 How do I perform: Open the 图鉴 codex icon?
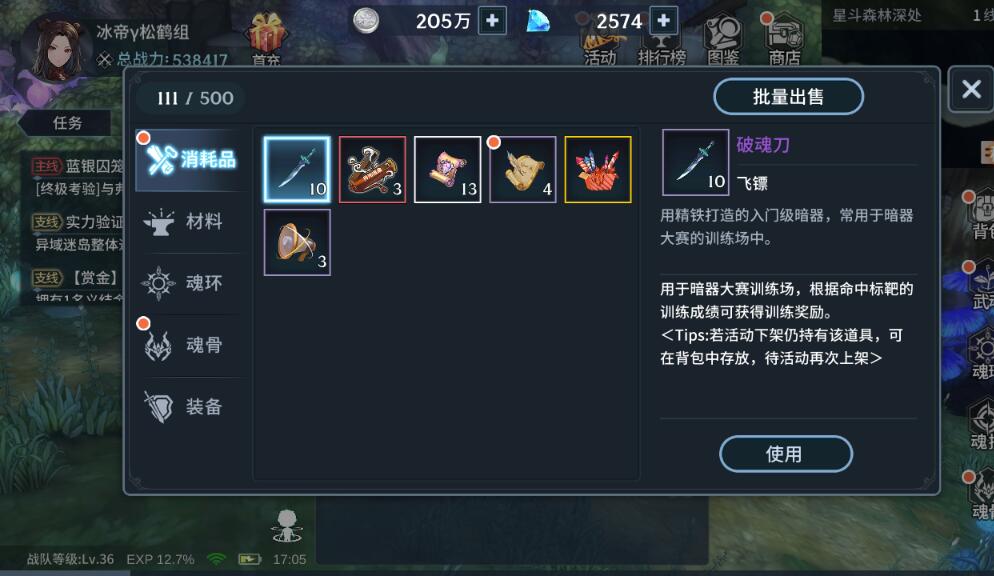click(x=723, y=39)
